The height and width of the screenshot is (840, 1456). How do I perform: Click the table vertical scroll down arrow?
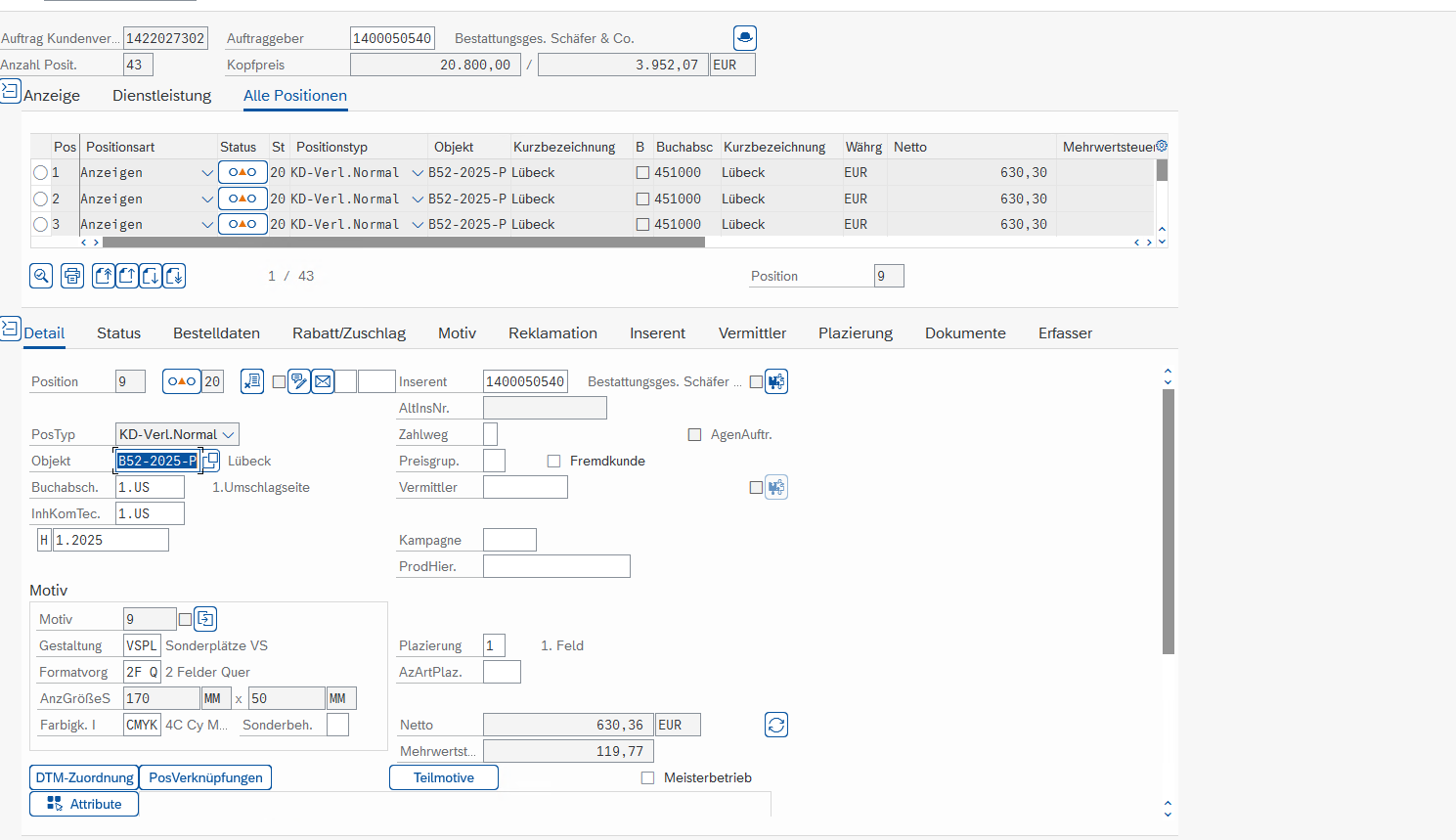click(x=1162, y=242)
